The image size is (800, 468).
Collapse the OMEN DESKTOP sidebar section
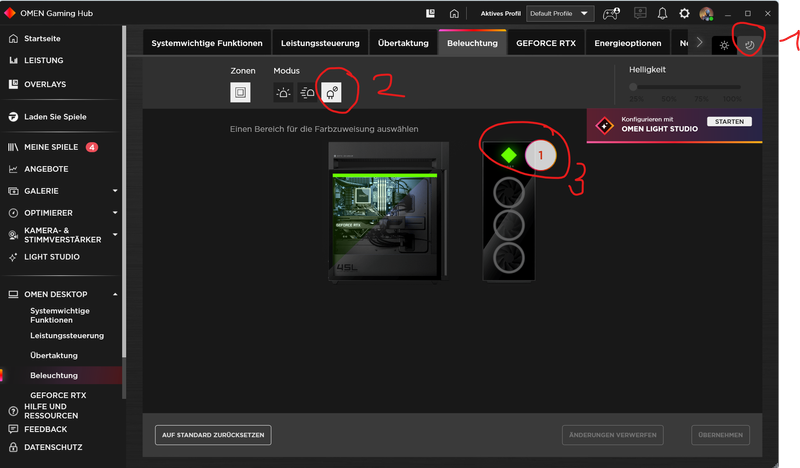point(115,294)
